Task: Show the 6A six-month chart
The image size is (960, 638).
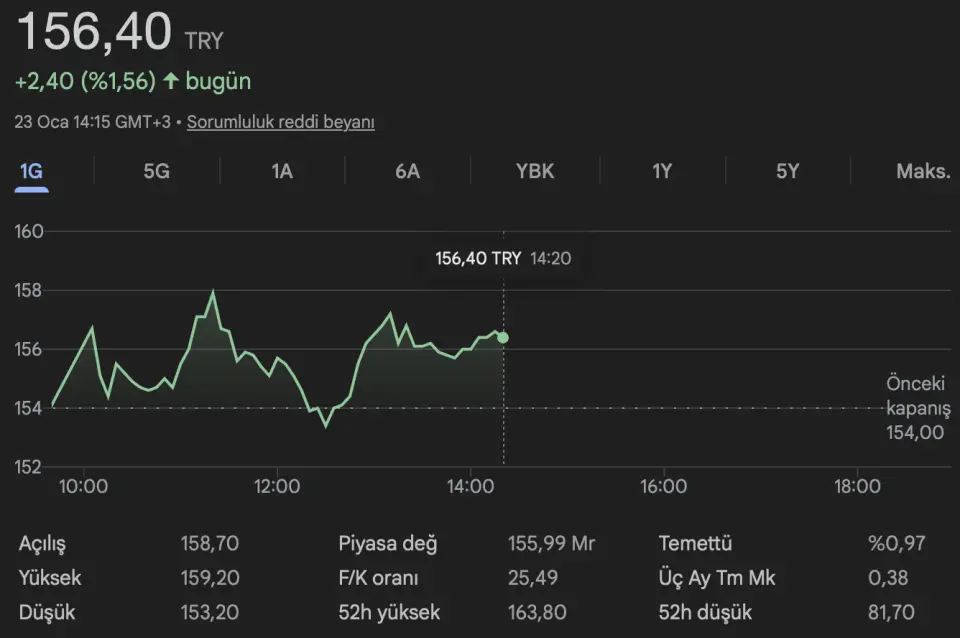Action: (407, 171)
